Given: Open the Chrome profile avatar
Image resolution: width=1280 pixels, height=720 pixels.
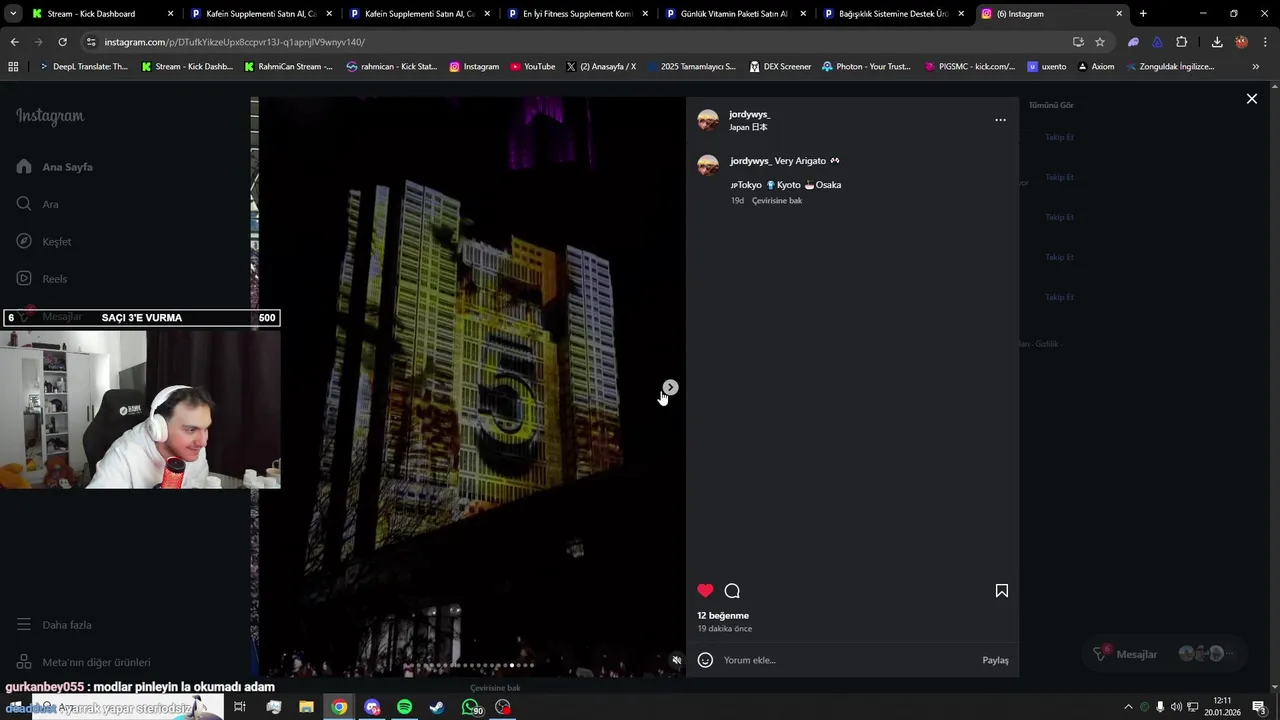Looking at the screenshot, I should tap(1241, 42).
